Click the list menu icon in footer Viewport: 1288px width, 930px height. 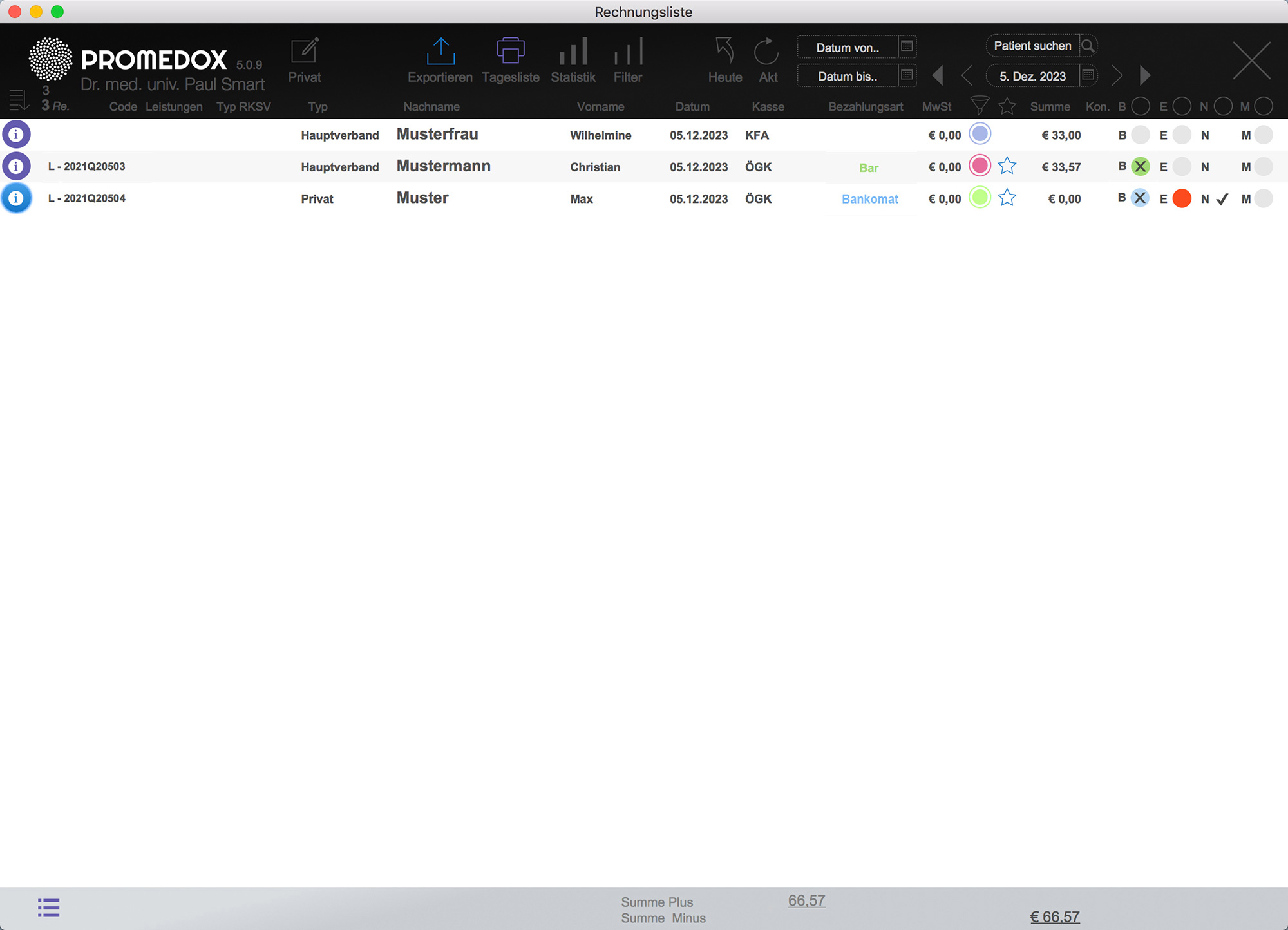pos(48,907)
